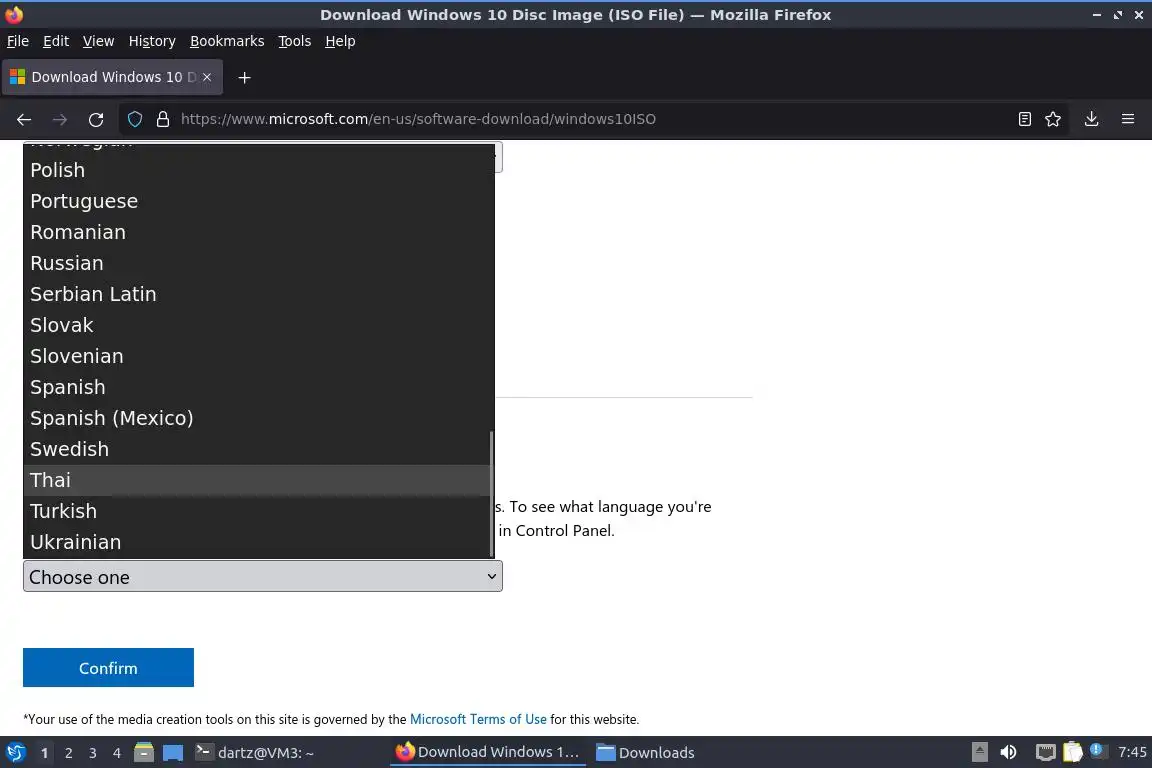Choose Turkish from the language list

(x=258, y=511)
